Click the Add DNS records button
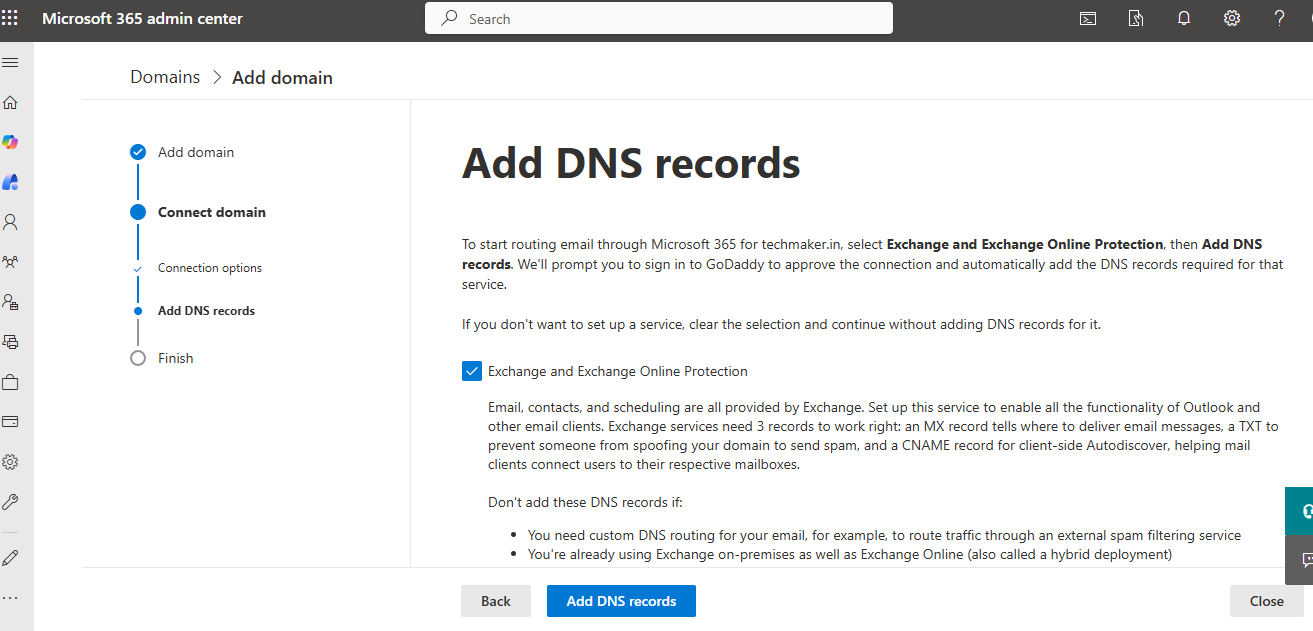 621,601
